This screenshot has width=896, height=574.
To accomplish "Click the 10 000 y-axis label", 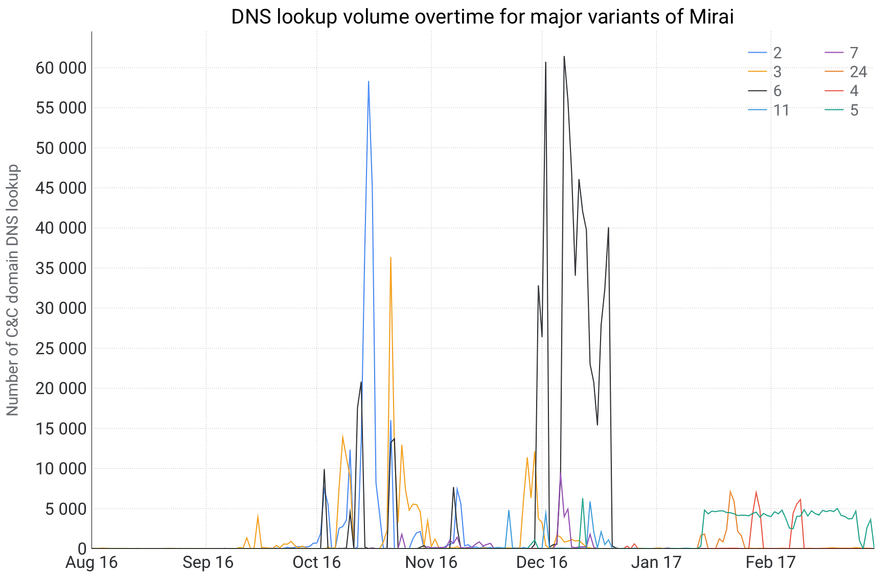I will (x=61, y=469).
